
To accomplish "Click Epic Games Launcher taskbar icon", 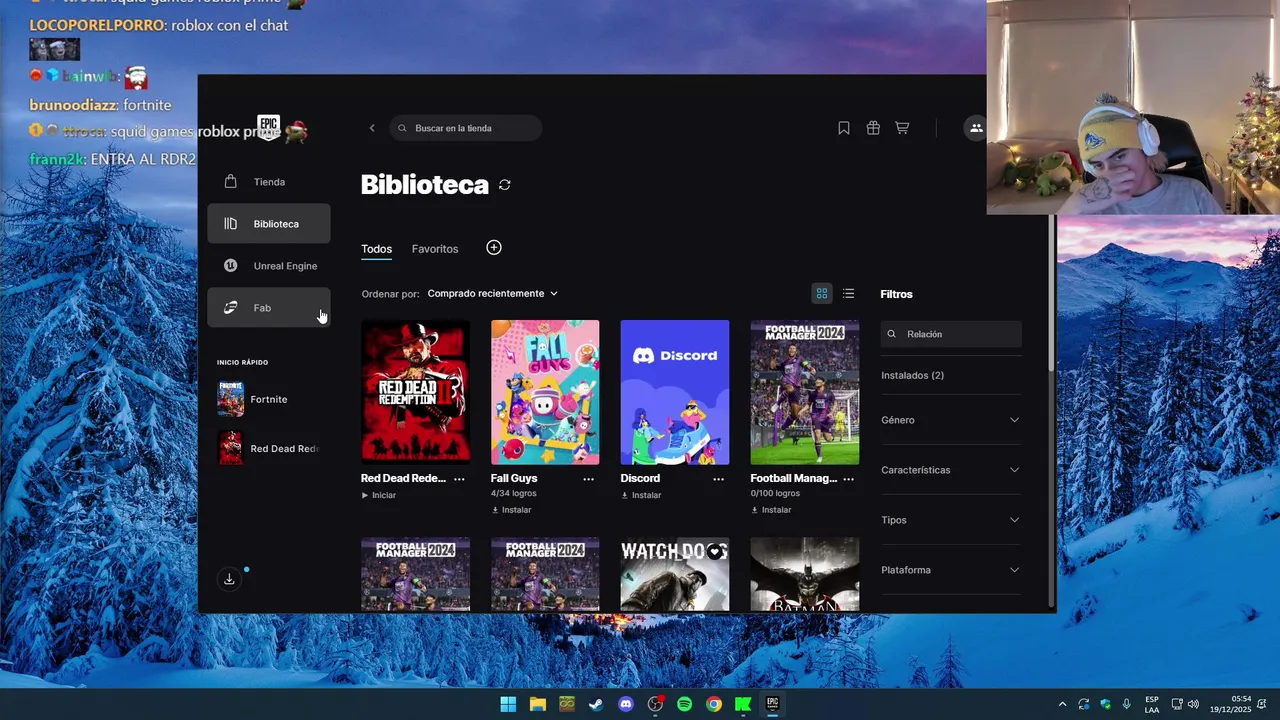I will [x=772, y=704].
